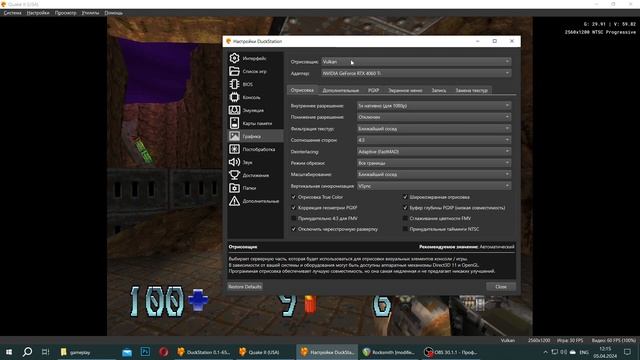The width and height of the screenshot is (640, 360).
Task: Open the Отрисовщик Vulkan dropdown
Action: [x=416, y=62]
